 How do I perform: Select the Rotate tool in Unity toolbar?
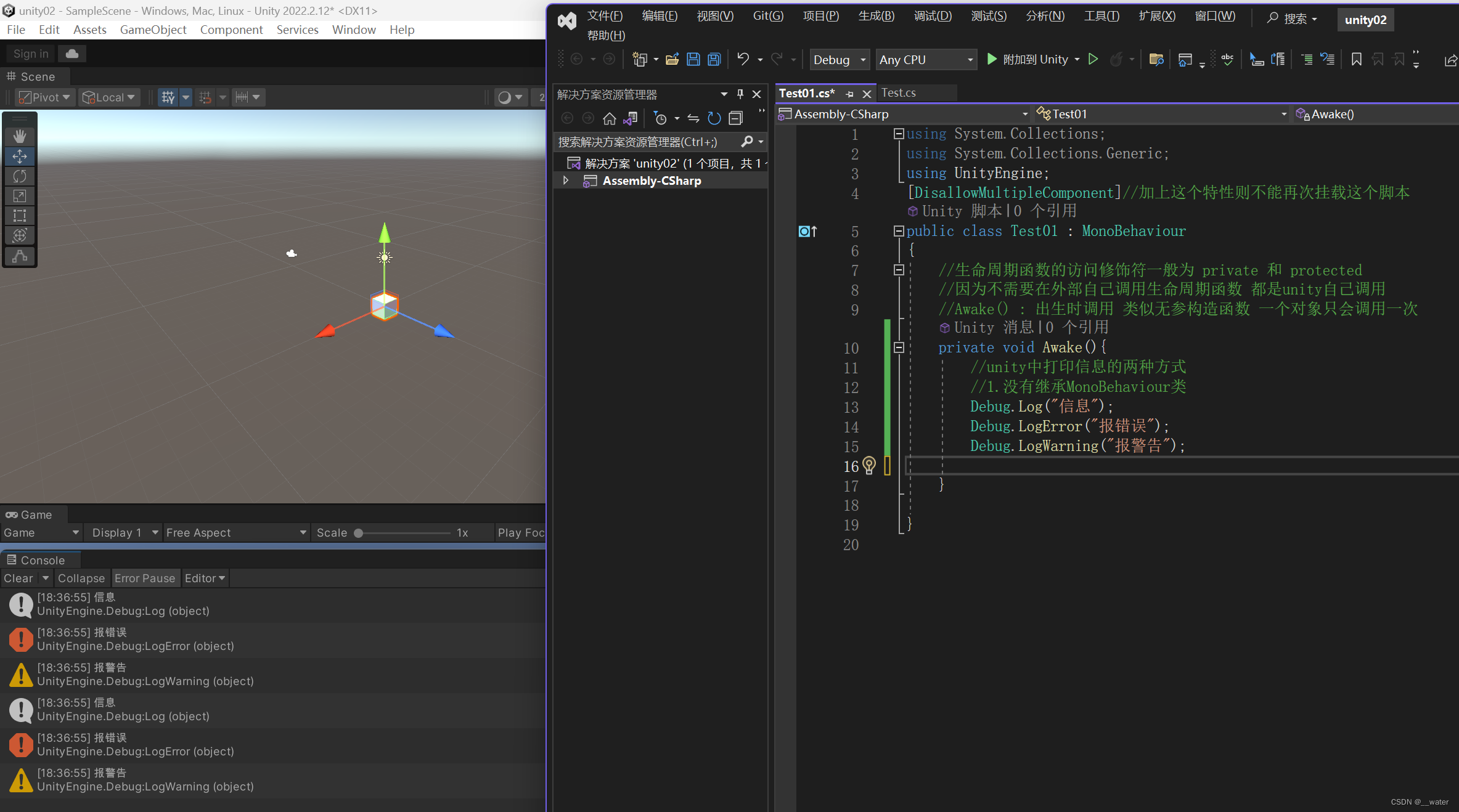click(19, 176)
